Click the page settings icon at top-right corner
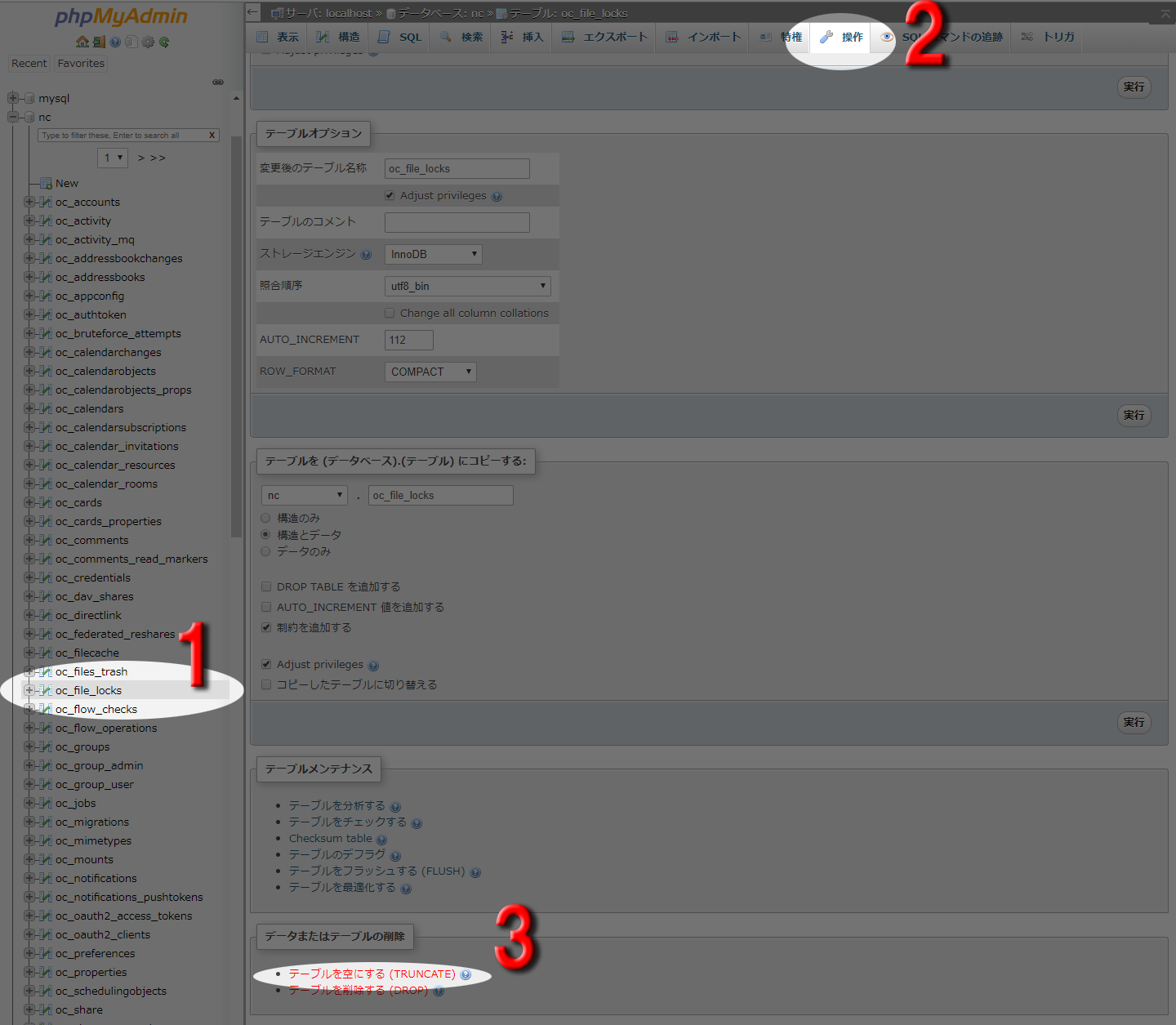The height and width of the screenshot is (1025, 1176). tap(1165, 14)
